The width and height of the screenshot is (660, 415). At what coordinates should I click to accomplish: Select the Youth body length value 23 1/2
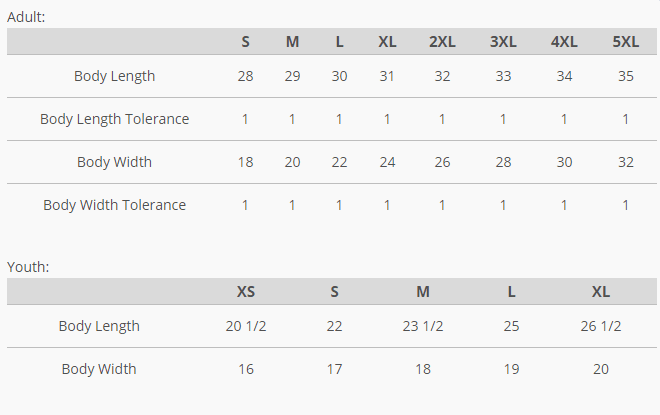[x=423, y=326]
